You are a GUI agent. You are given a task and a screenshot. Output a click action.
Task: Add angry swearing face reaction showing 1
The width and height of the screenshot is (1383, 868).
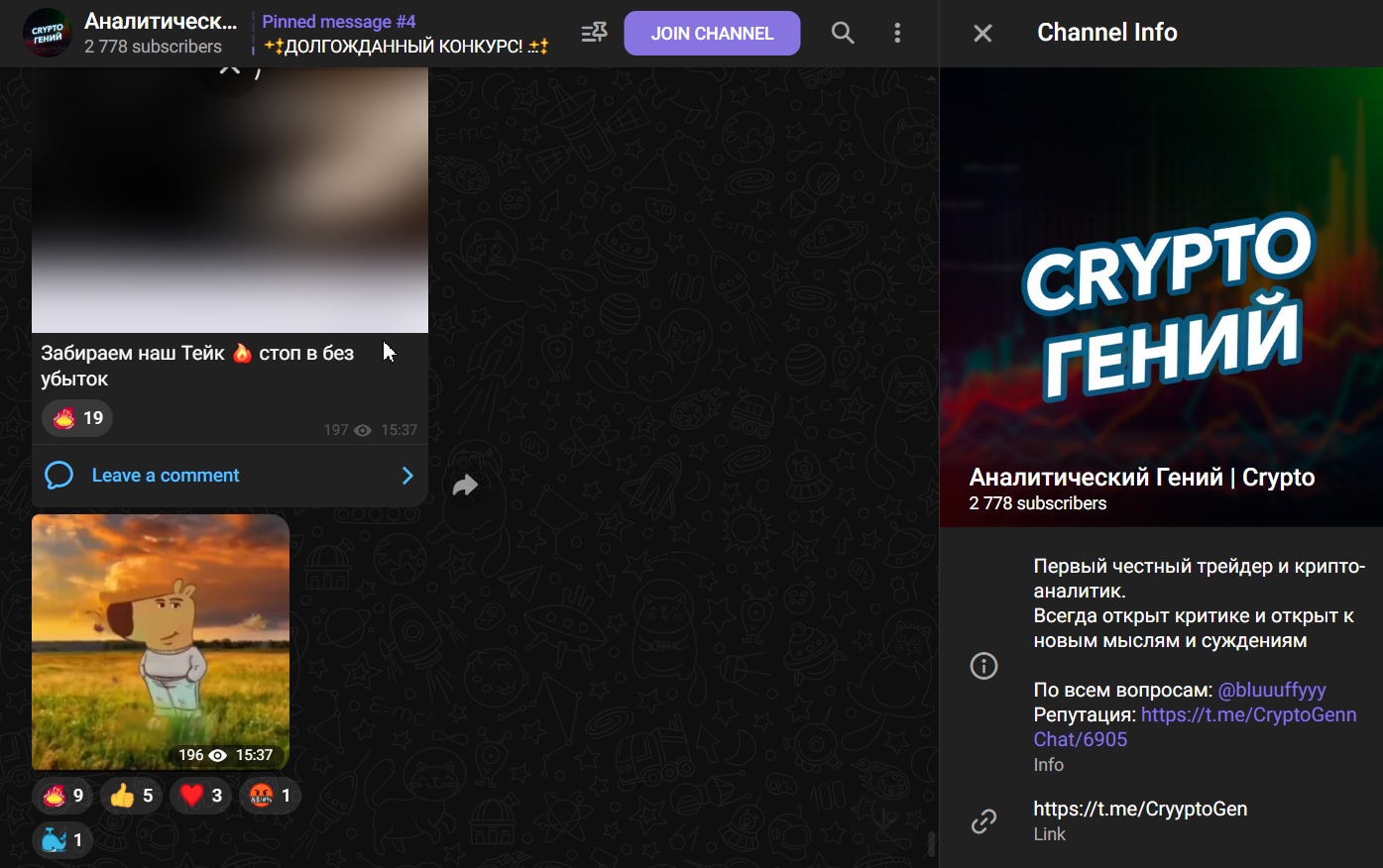[x=270, y=796]
